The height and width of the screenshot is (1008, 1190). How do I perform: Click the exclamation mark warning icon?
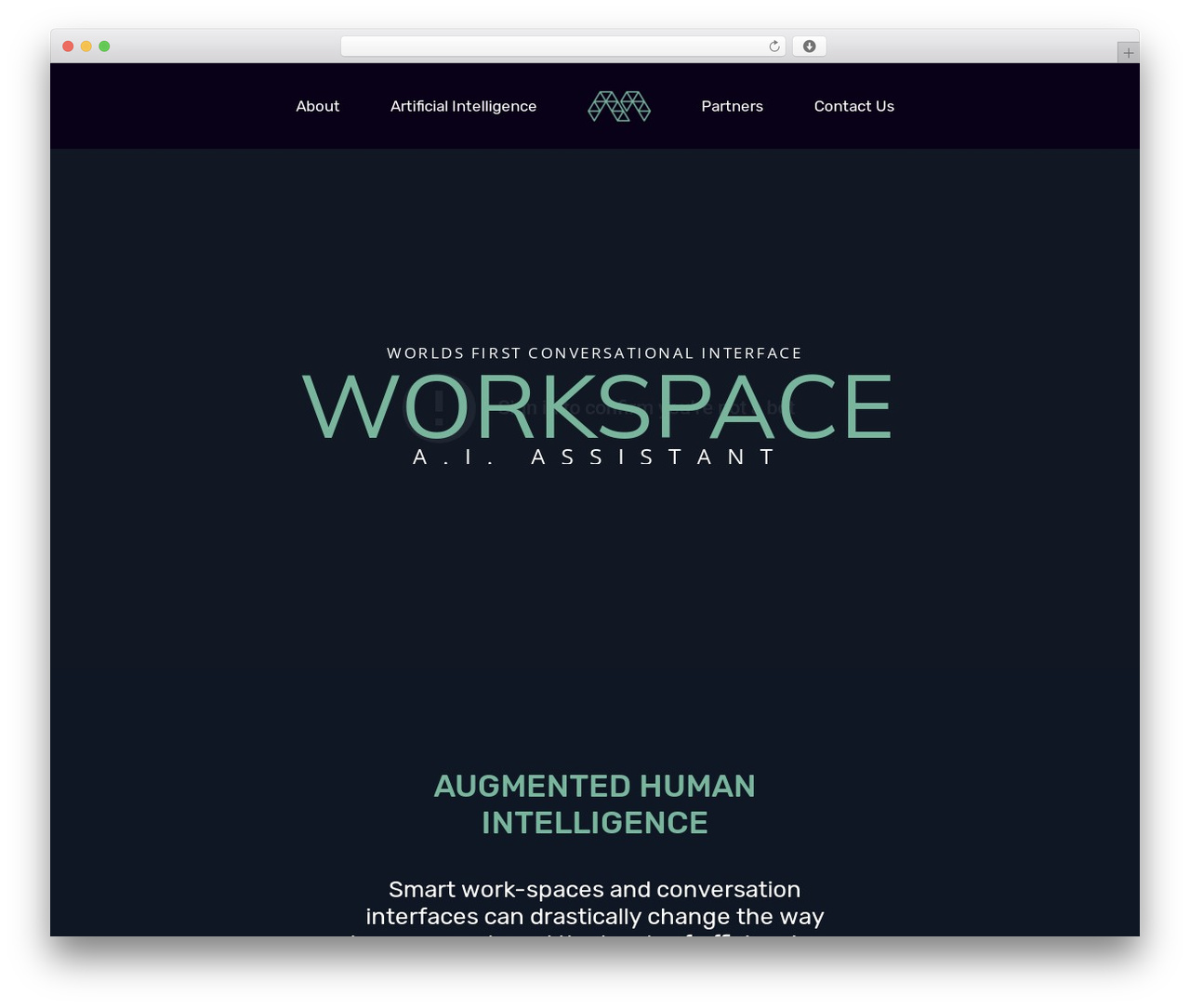439,407
